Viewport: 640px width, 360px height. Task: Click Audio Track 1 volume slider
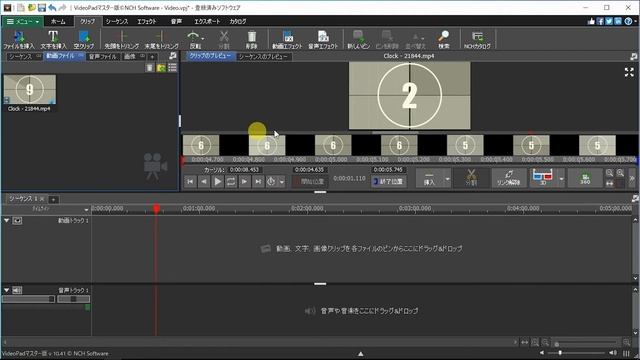click(x=29, y=299)
